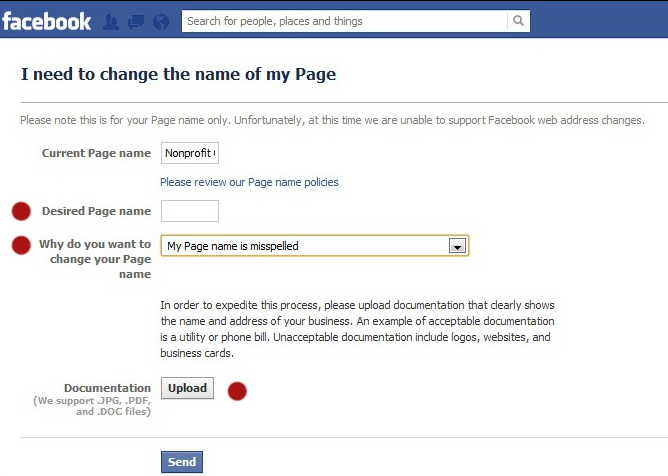Open the 'My Page name is misspelled' dropdown

pyautogui.click(x=315, y=246)
